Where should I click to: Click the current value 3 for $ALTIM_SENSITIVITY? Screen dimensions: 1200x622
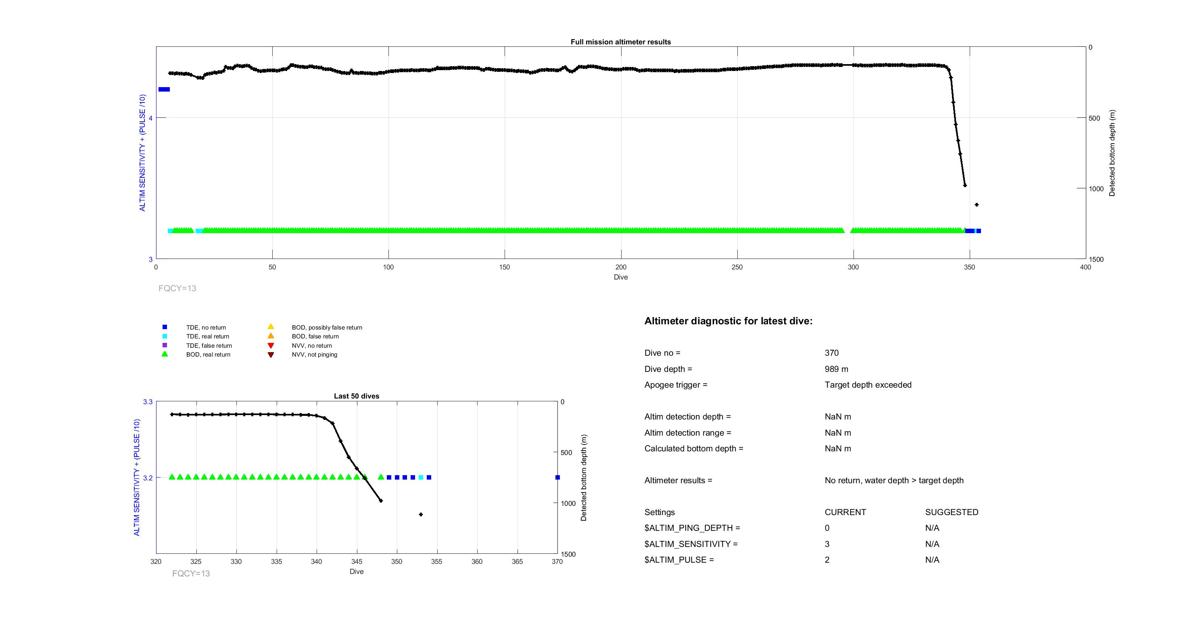(x=827, y=544)
